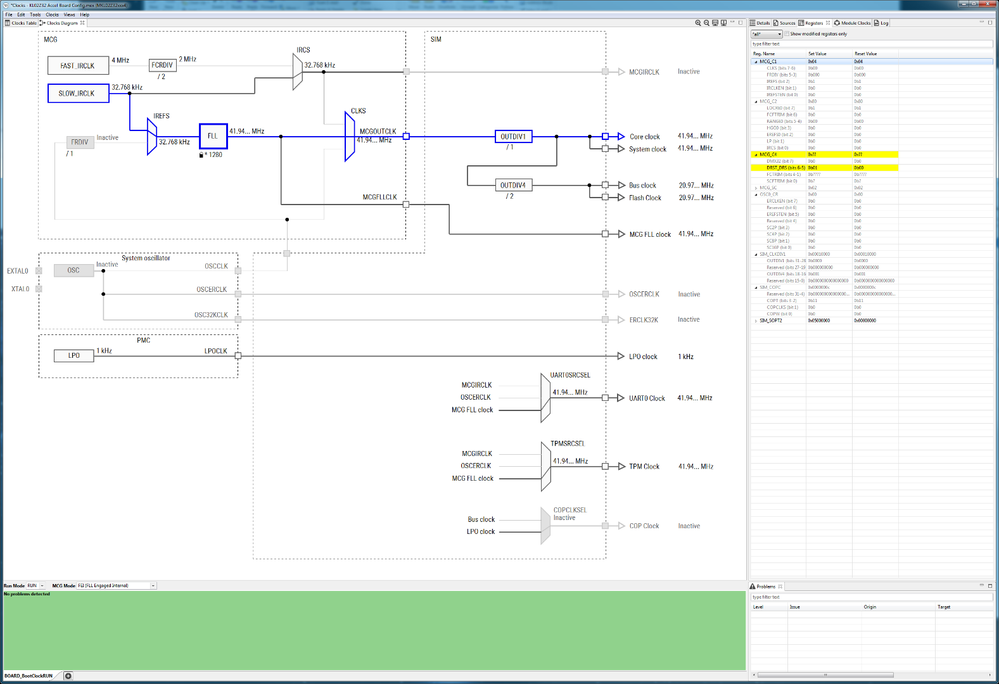Switch to the Module Clocks tab
This screenshot has width=999, height=684.
tap(852, 23)
